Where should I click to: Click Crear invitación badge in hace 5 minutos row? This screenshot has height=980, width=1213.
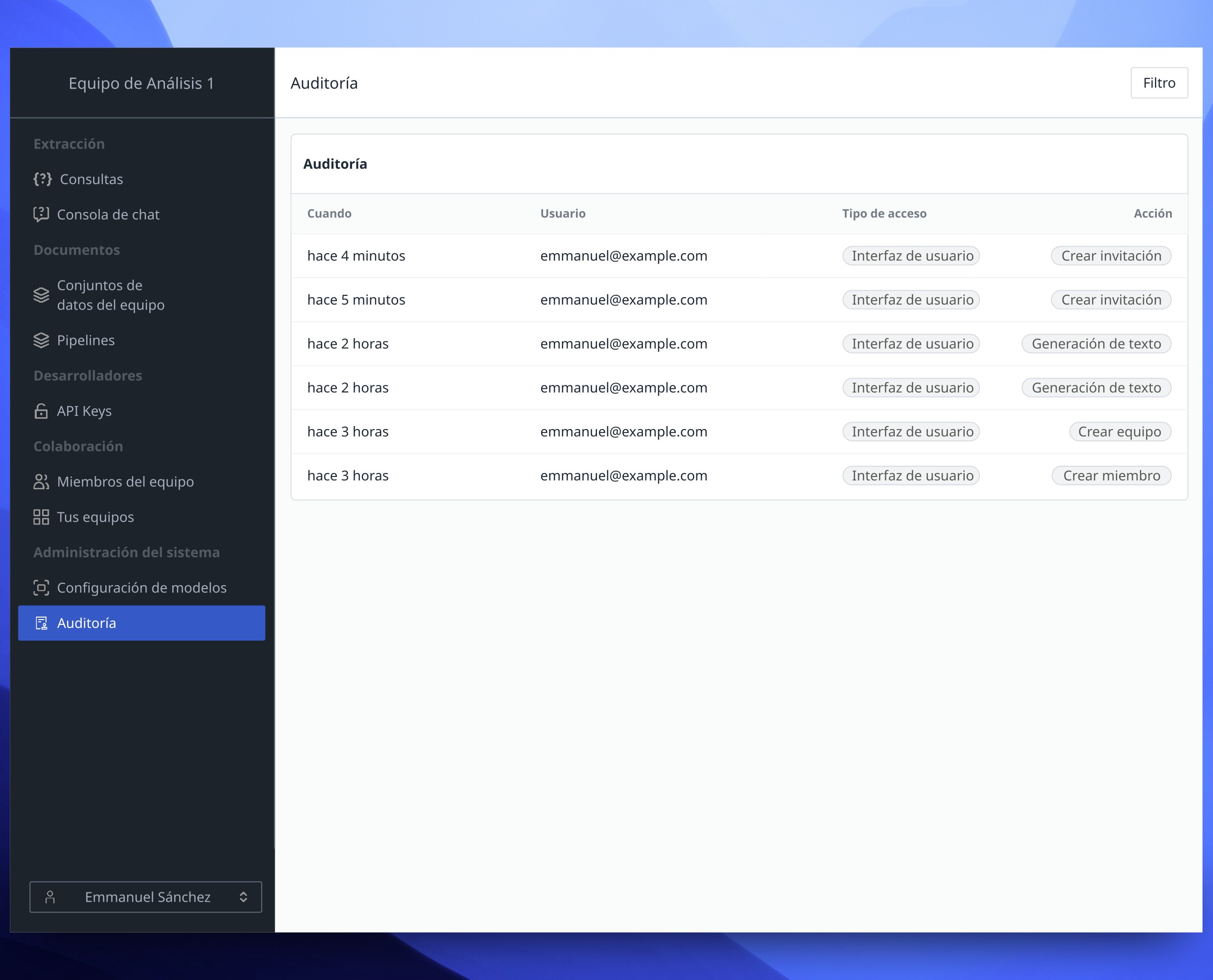coord(1111,300)
